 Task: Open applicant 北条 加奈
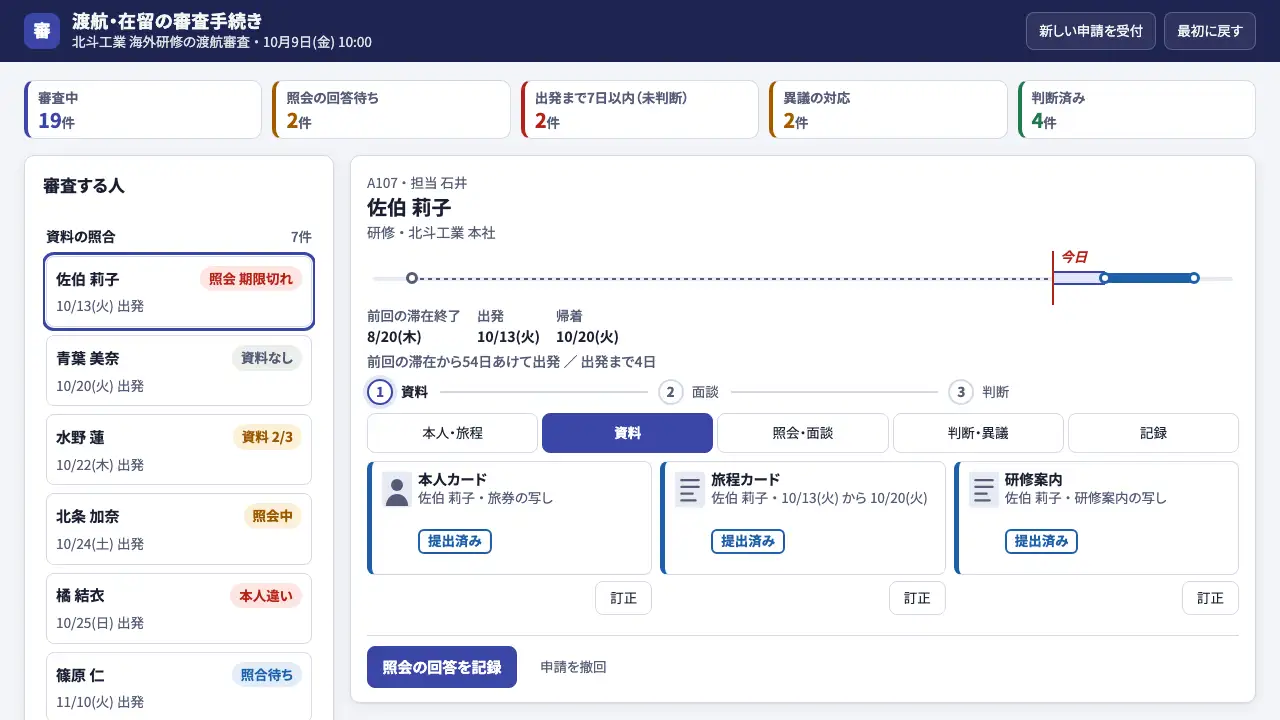coord(179,529)
